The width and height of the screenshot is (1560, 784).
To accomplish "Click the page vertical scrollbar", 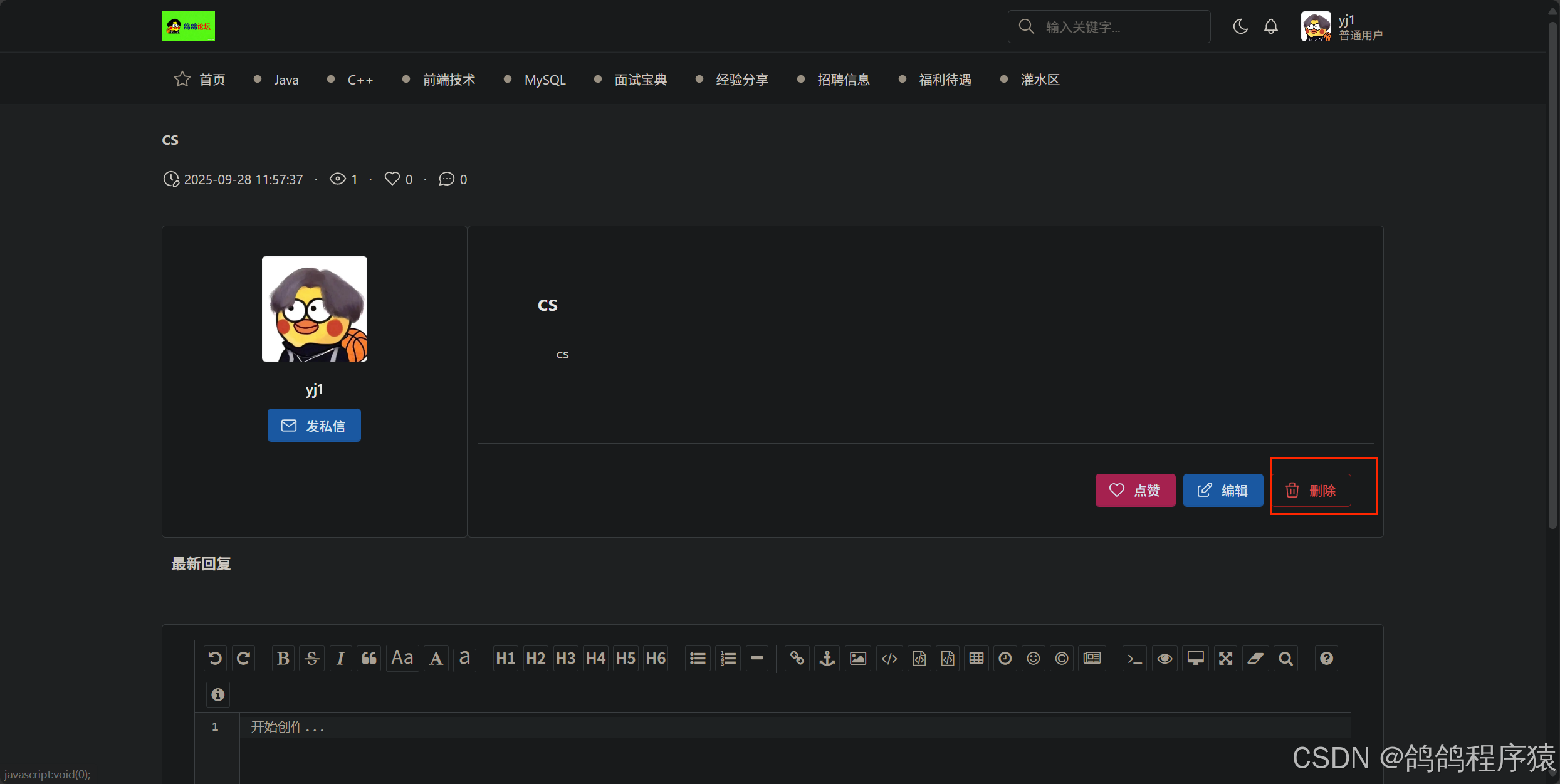I will point(1552,276).
